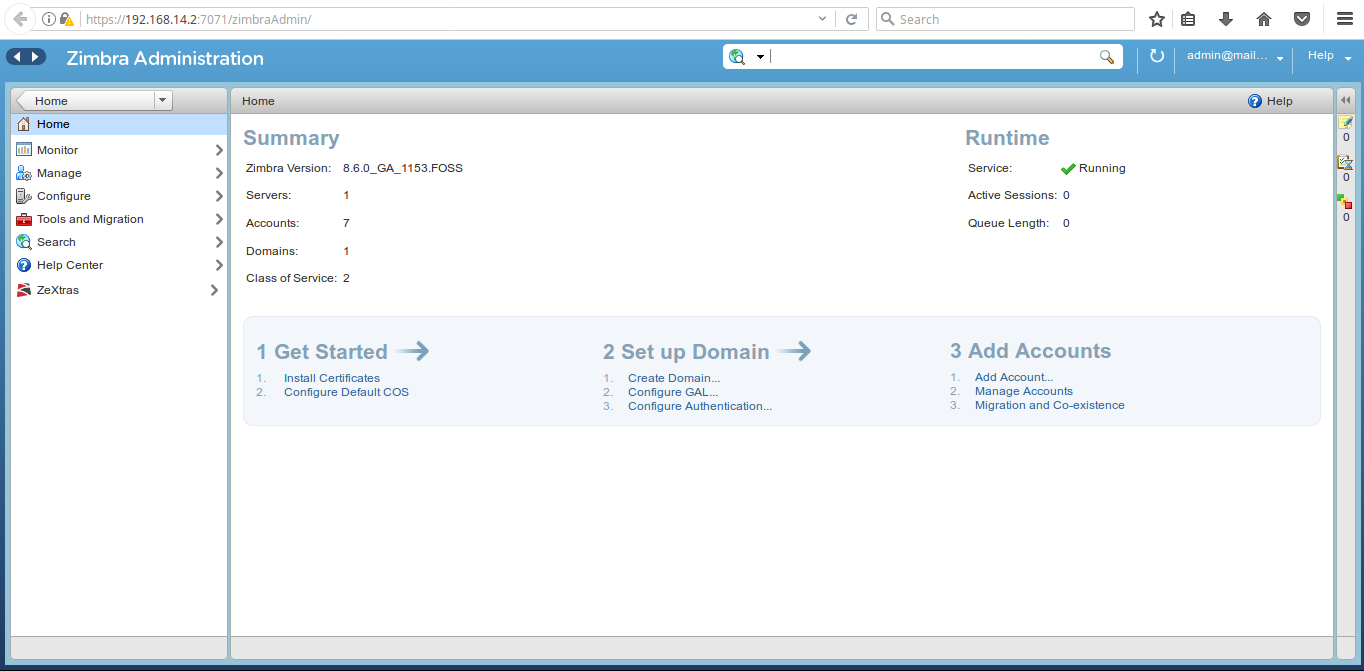
Task: Open the Install Certificates link
Action: tap(332, 378)
